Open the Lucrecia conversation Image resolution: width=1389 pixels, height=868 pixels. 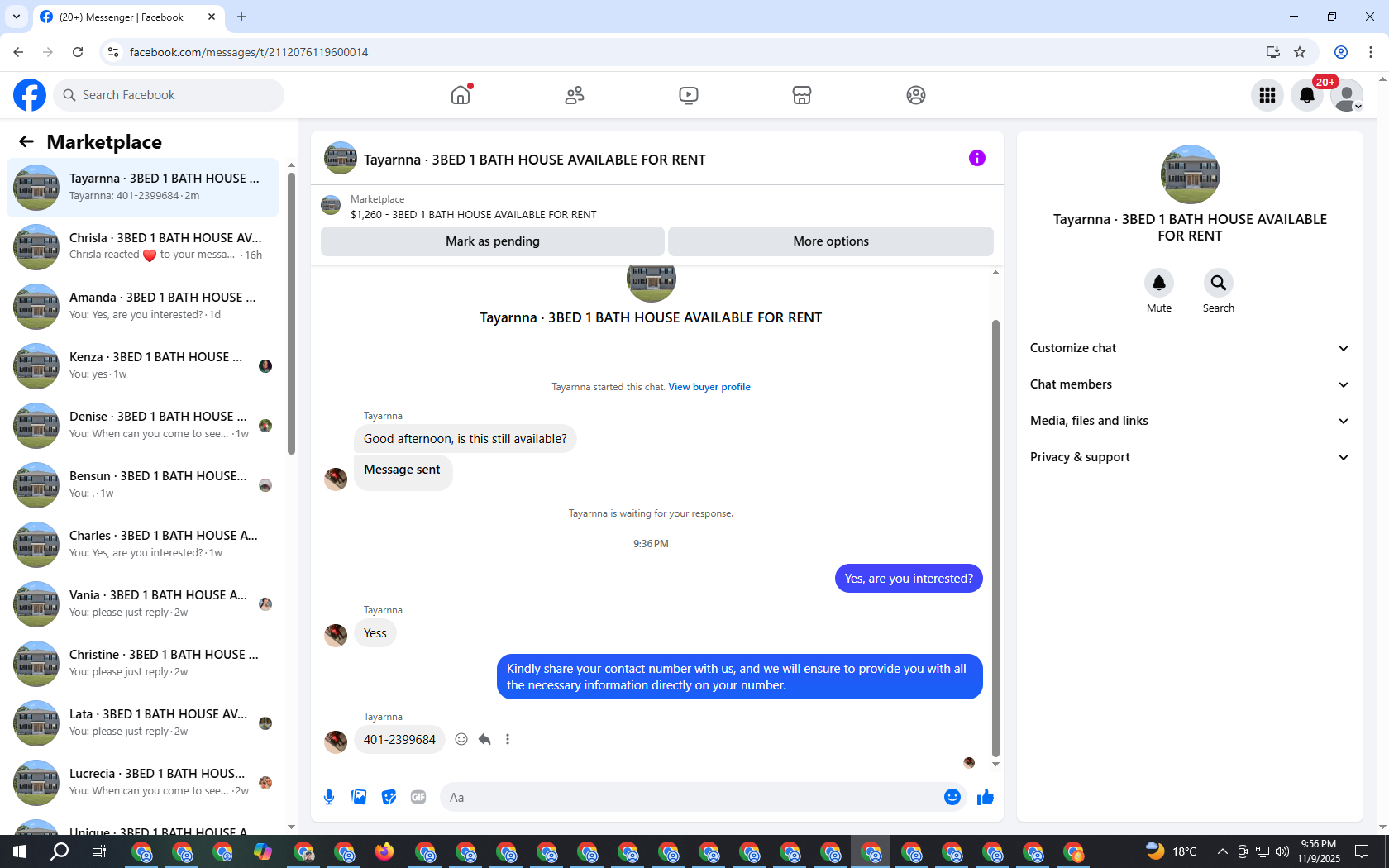pyautogui.click(x=143, y=783)
